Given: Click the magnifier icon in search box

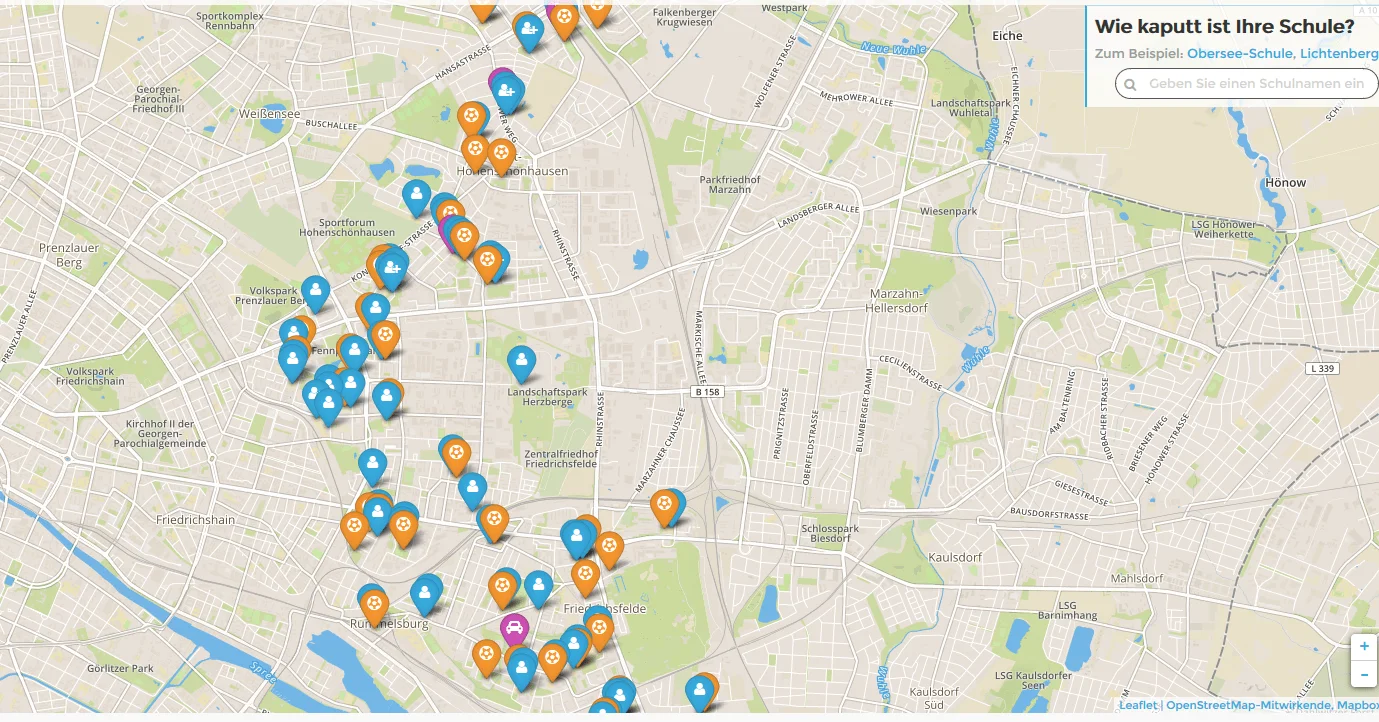Looking at the screenshot, I should coord(1130,85).
